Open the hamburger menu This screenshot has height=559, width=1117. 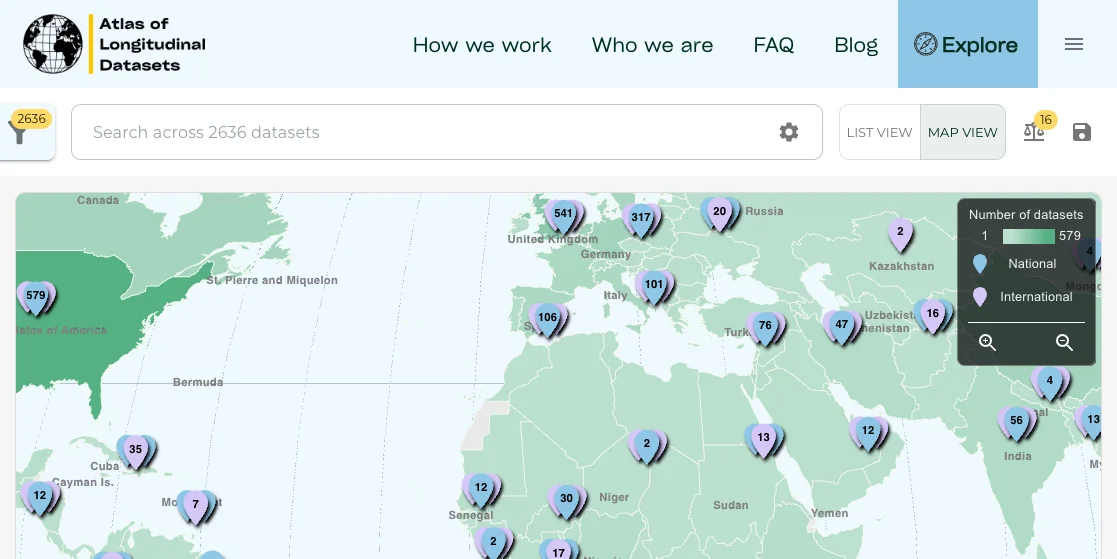point(1074,44)
